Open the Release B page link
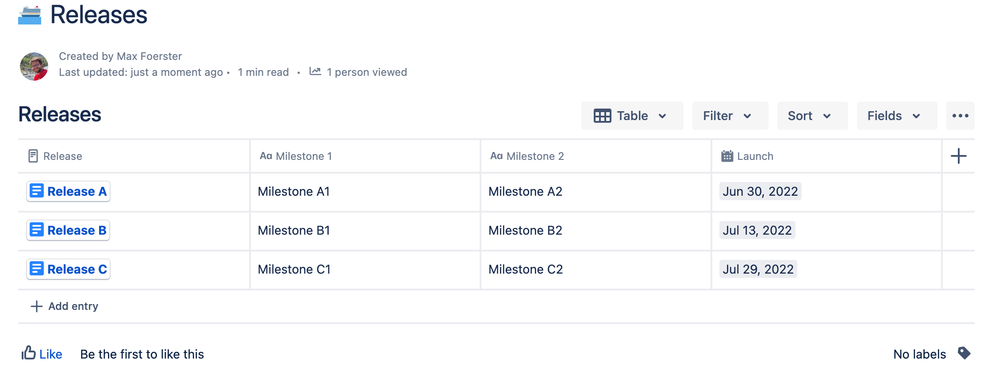The height and width of the screenshot is (372, 999). point(68,230)
